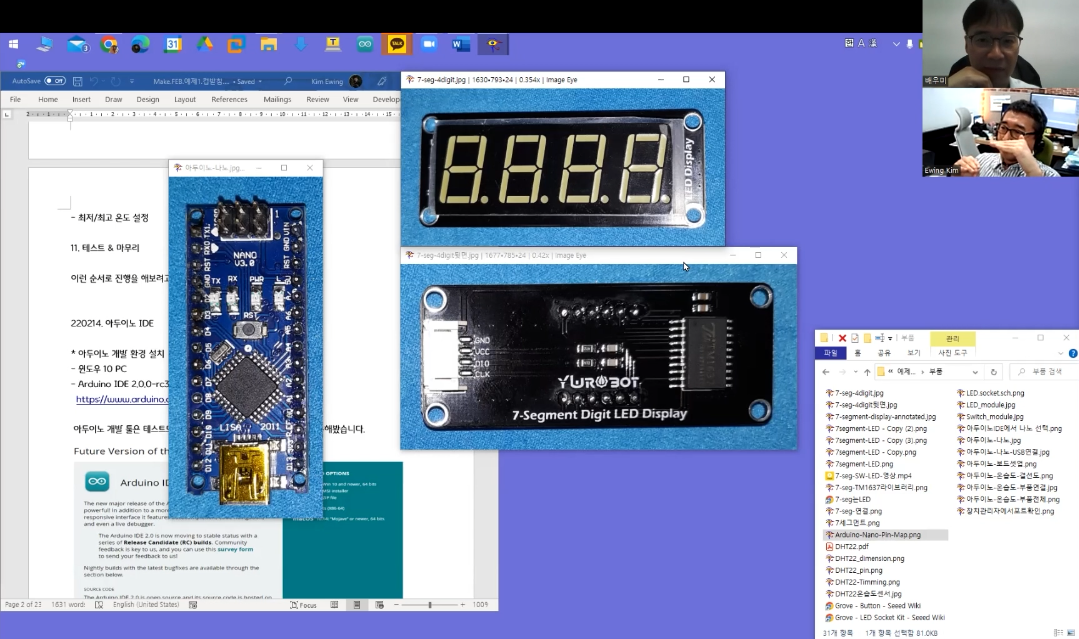Switch Explorer to the details view
The width and height of the screenshot is (1079, 639).
coord(1058,633)
